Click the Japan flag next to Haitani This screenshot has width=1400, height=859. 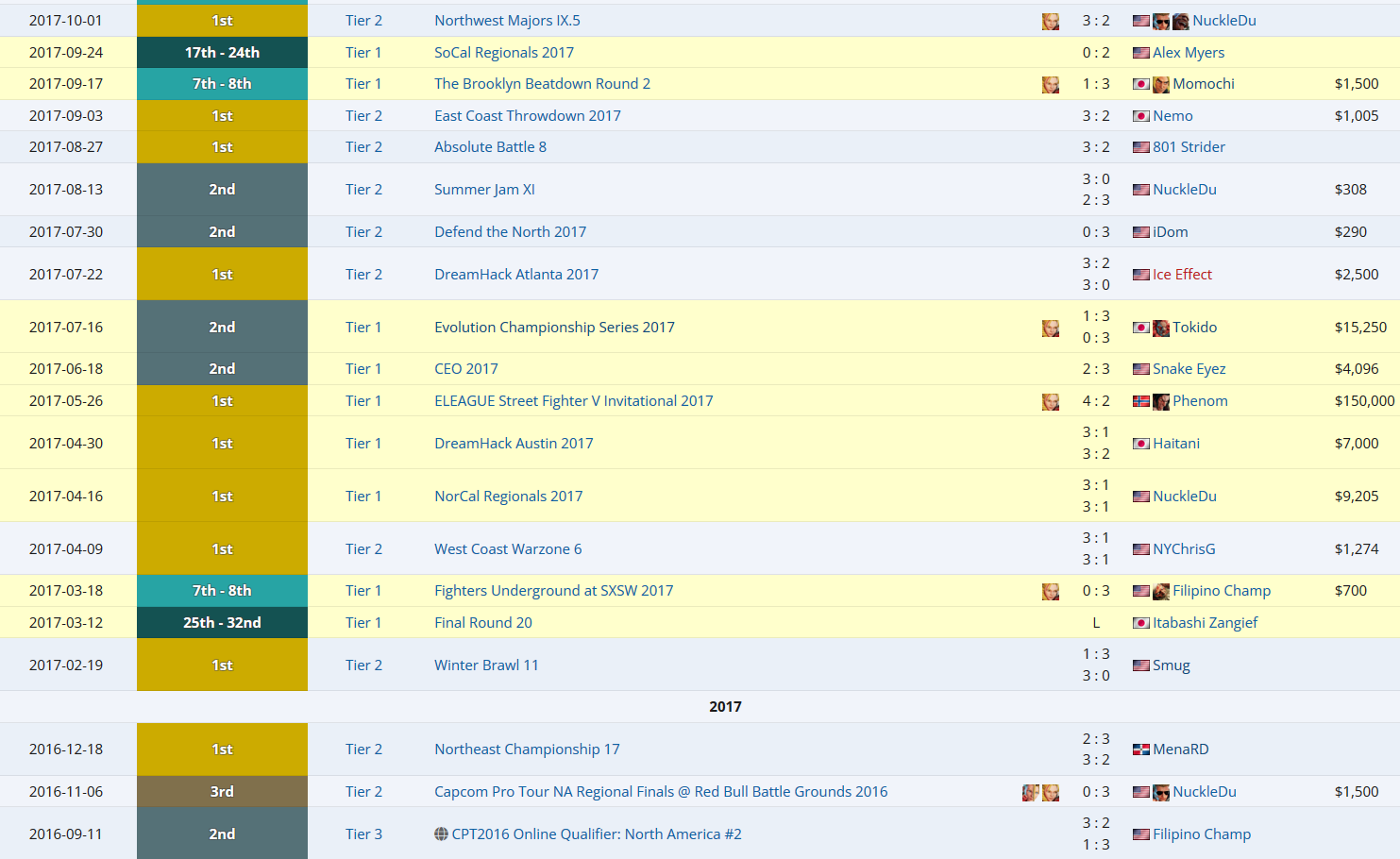click(x=1141, y=444)
